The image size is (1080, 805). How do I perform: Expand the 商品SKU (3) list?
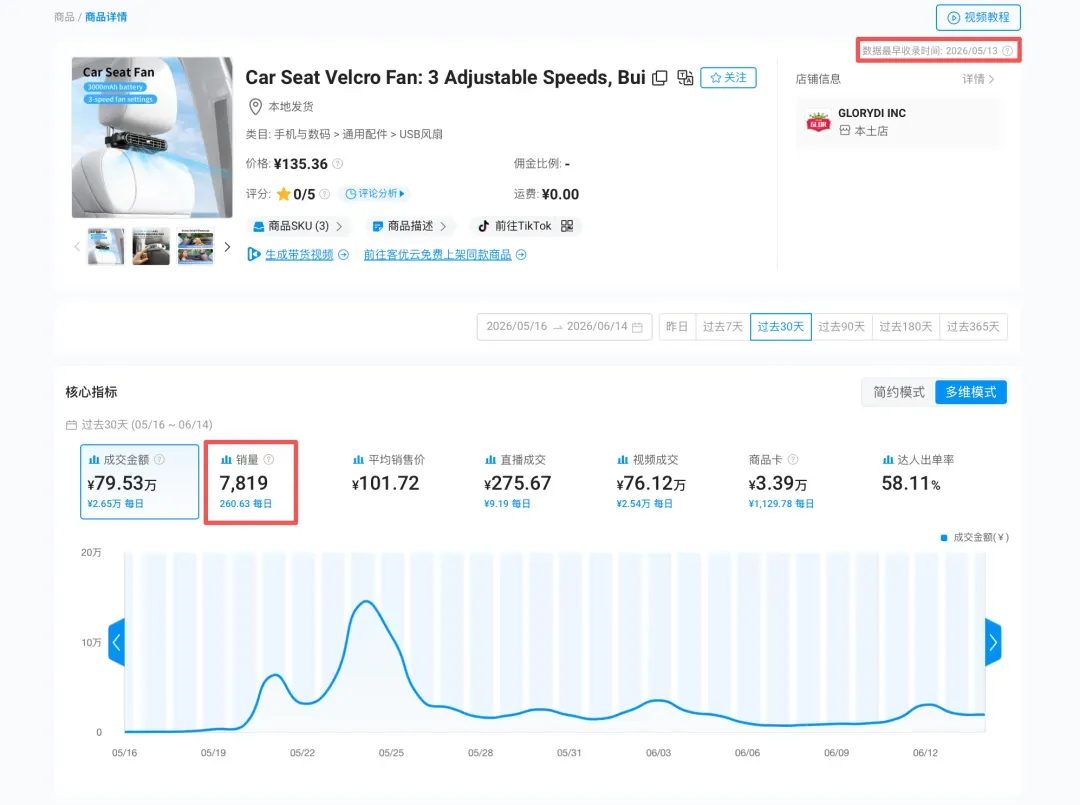(298, 226)
